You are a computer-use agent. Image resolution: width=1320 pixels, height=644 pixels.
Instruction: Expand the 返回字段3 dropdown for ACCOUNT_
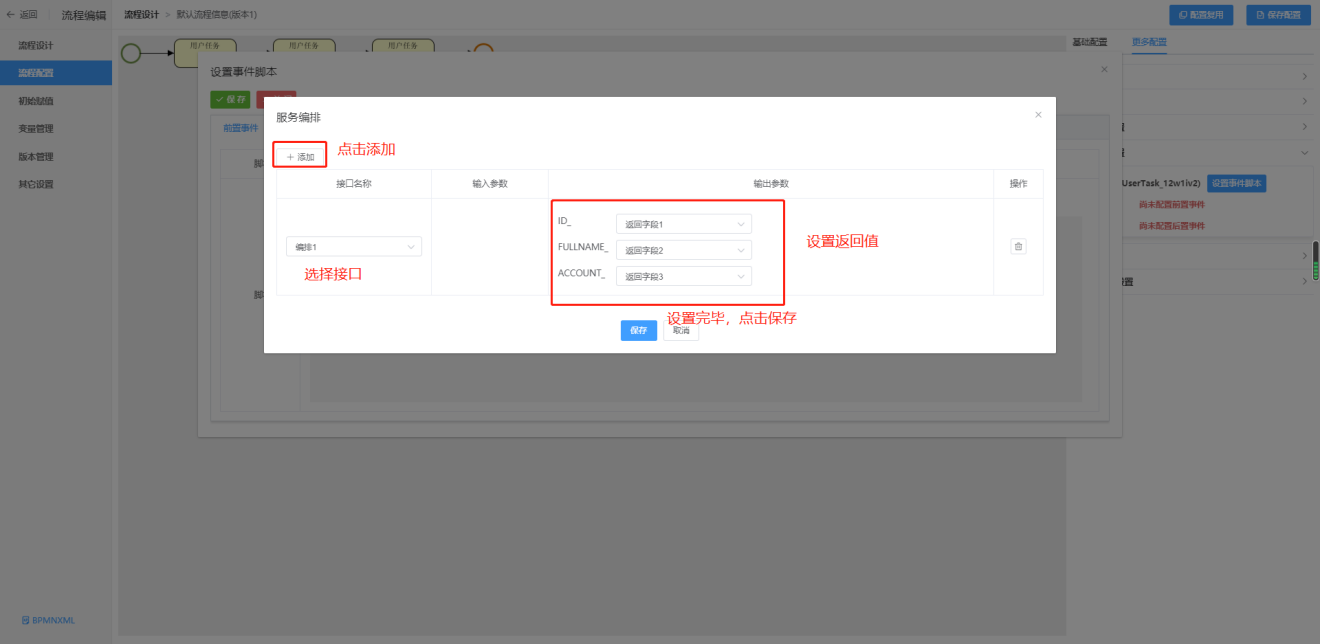click(683, 276)
